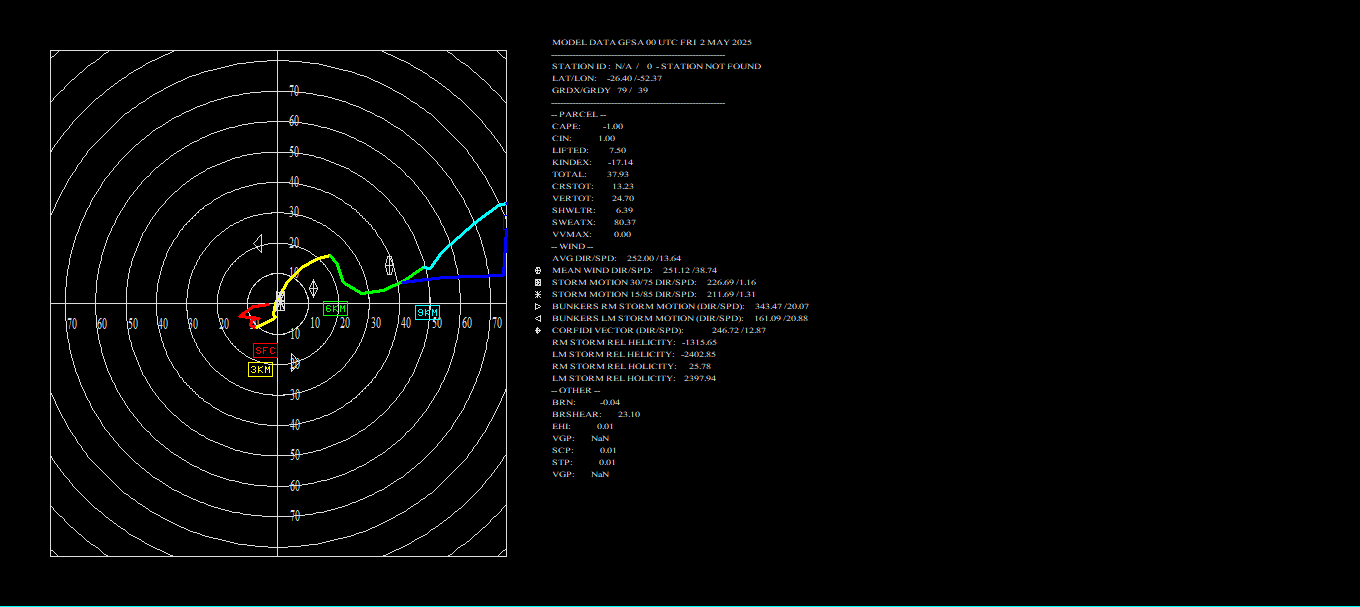The height and width of the screenshot is (607, 1360).
Task: Click the 'RM STORM REL HELICITY: -1315.65' row
Action: (634, 342)
